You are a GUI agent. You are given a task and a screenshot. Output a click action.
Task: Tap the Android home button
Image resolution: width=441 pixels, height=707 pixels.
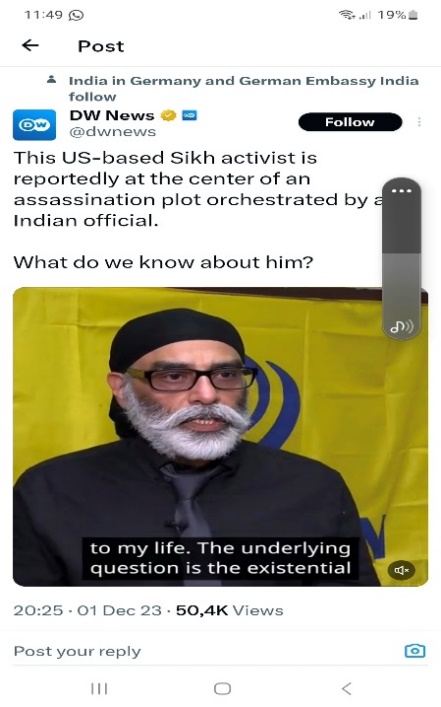tap(222, 688)
